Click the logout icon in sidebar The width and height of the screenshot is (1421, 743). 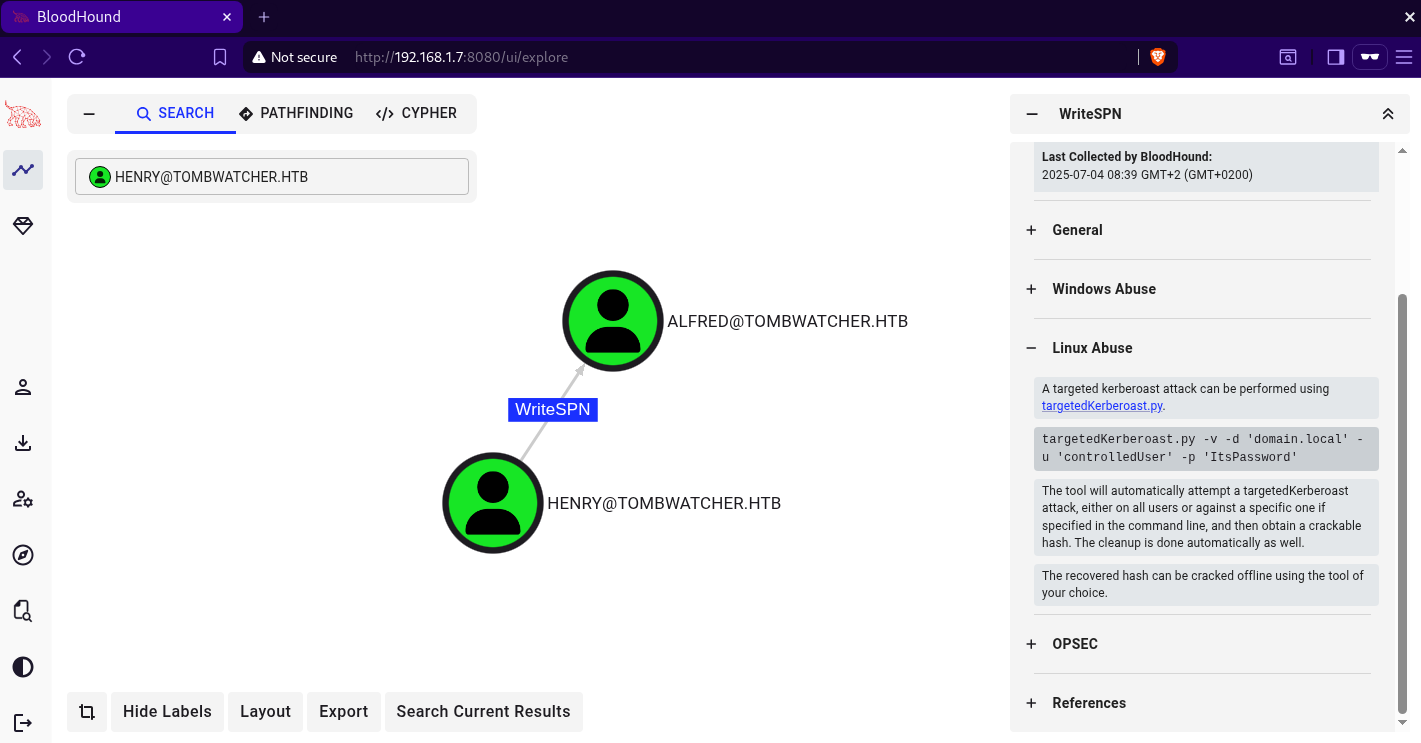click(x=23, y=722)
